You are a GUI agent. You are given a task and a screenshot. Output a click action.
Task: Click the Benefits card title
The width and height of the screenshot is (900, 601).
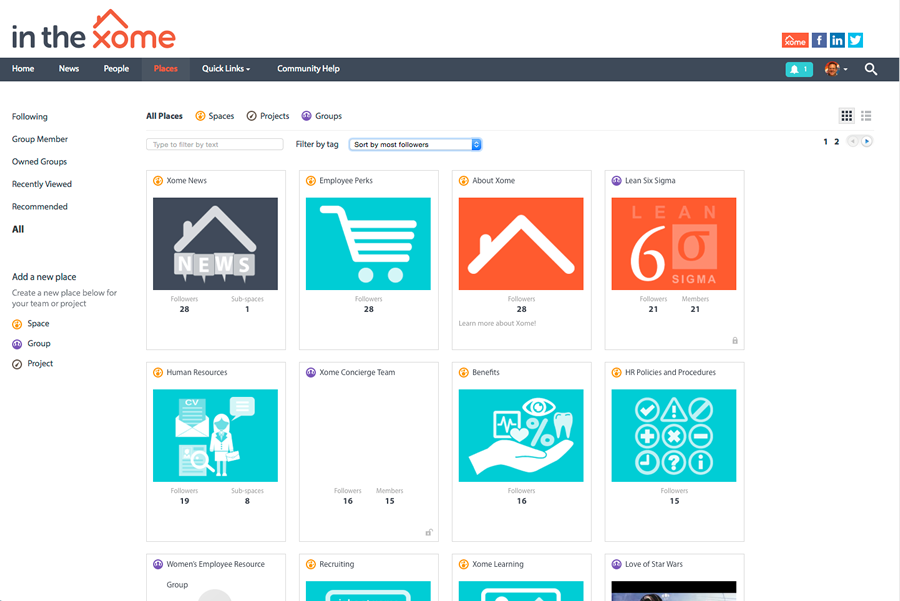pyautogui.click(x=486, y=373)
